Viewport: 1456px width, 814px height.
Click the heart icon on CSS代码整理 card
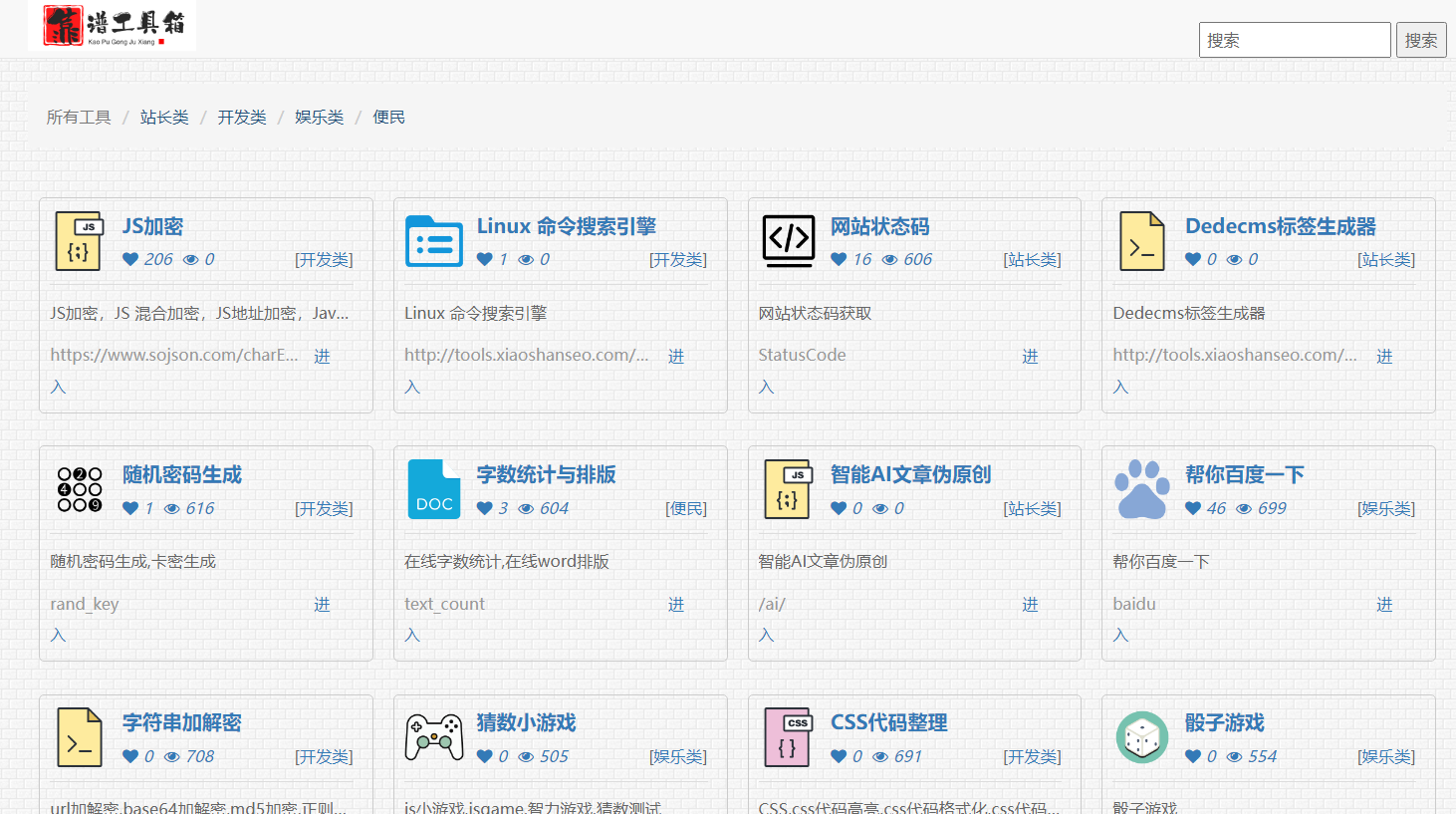[x=839, y=756]
